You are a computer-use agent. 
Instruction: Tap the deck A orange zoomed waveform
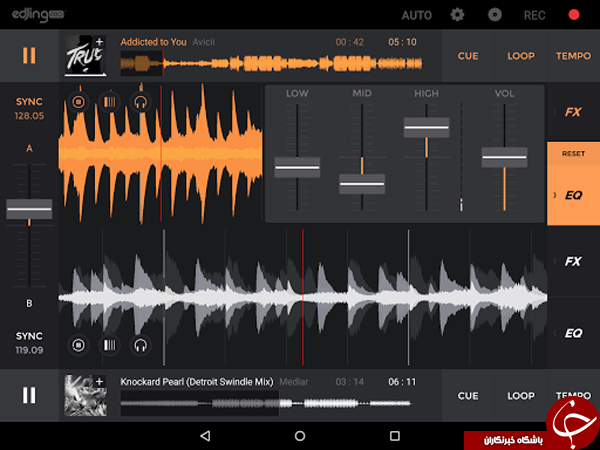point(161,153)
